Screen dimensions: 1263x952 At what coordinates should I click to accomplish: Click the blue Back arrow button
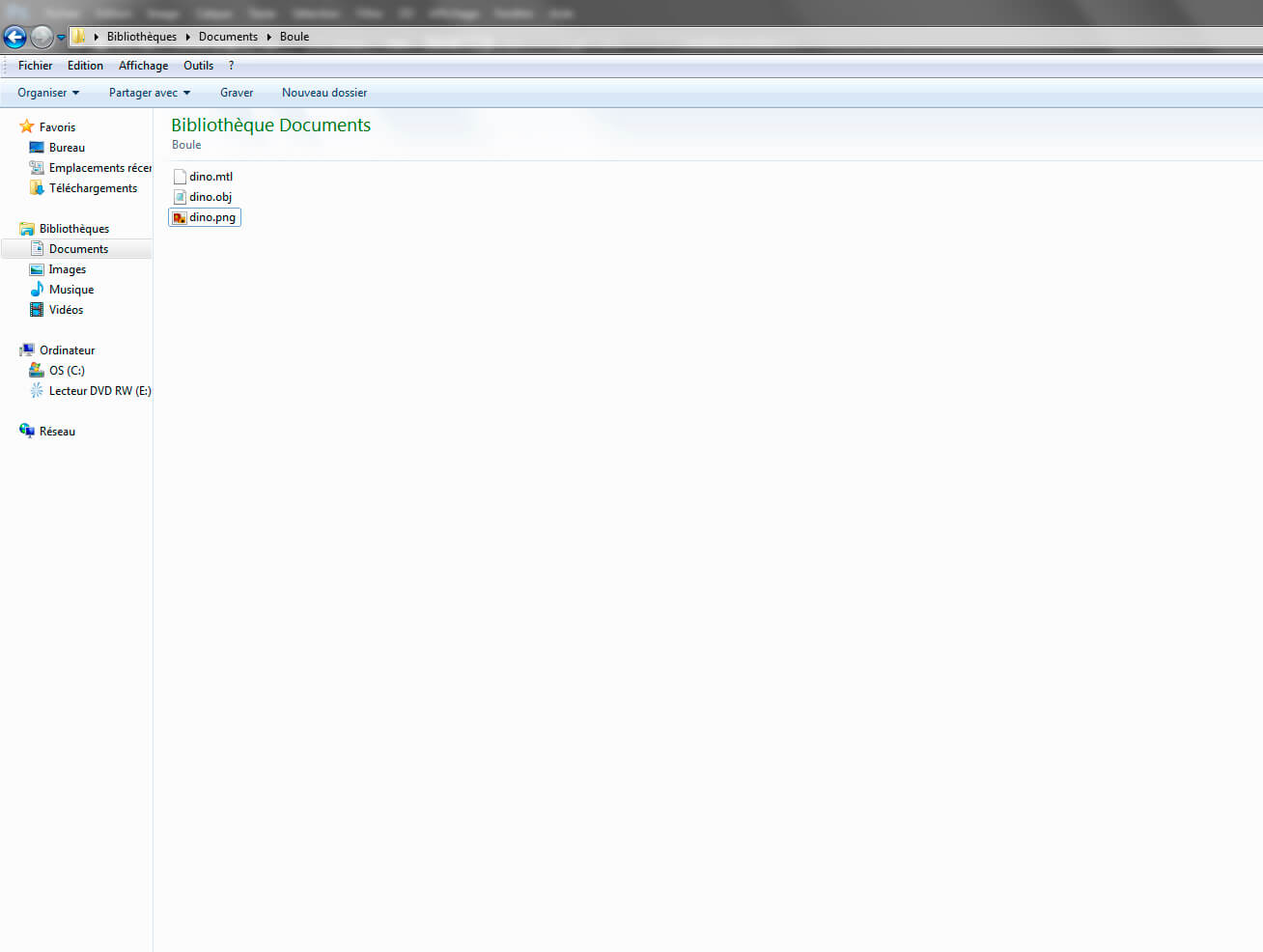[14, 37]
